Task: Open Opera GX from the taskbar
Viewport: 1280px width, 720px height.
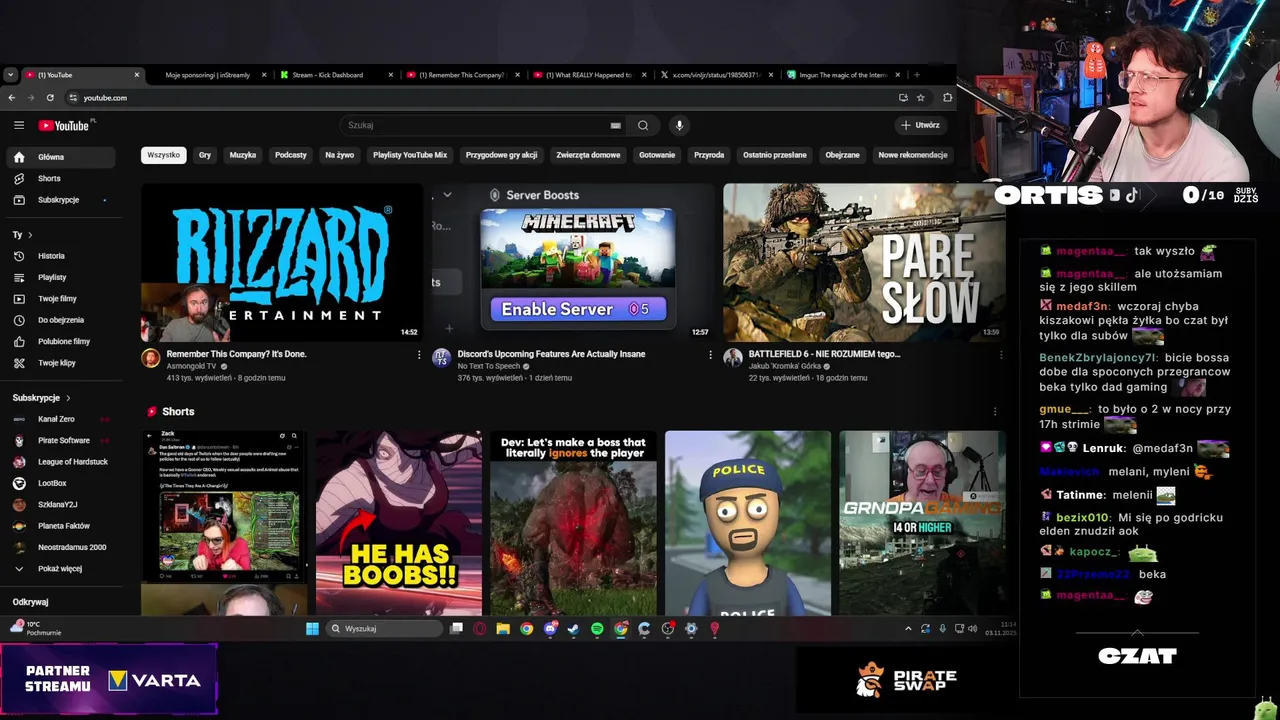Action: click(x=480, y=629)
